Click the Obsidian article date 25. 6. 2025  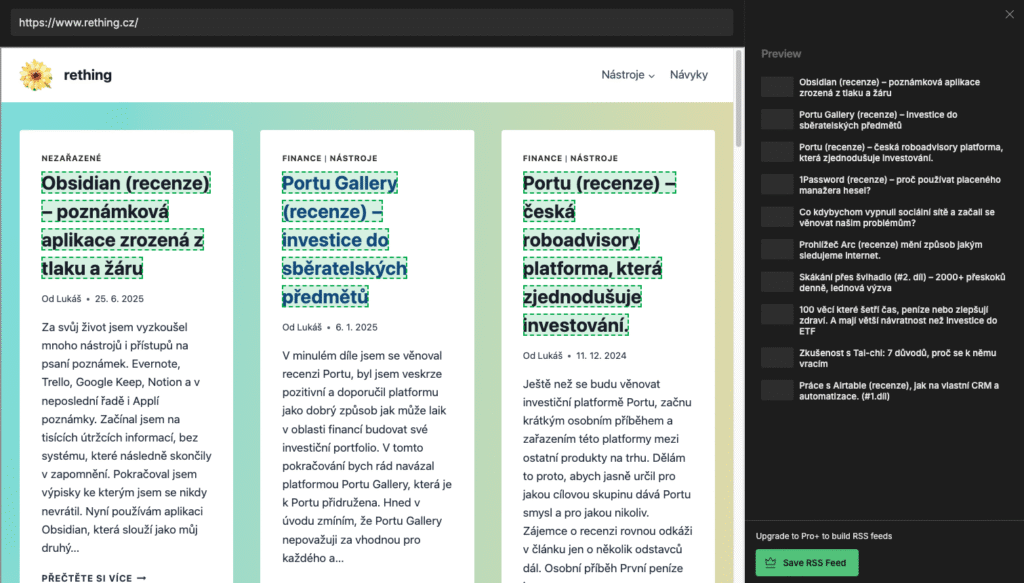pyautogui.click(x=120, y=299)
